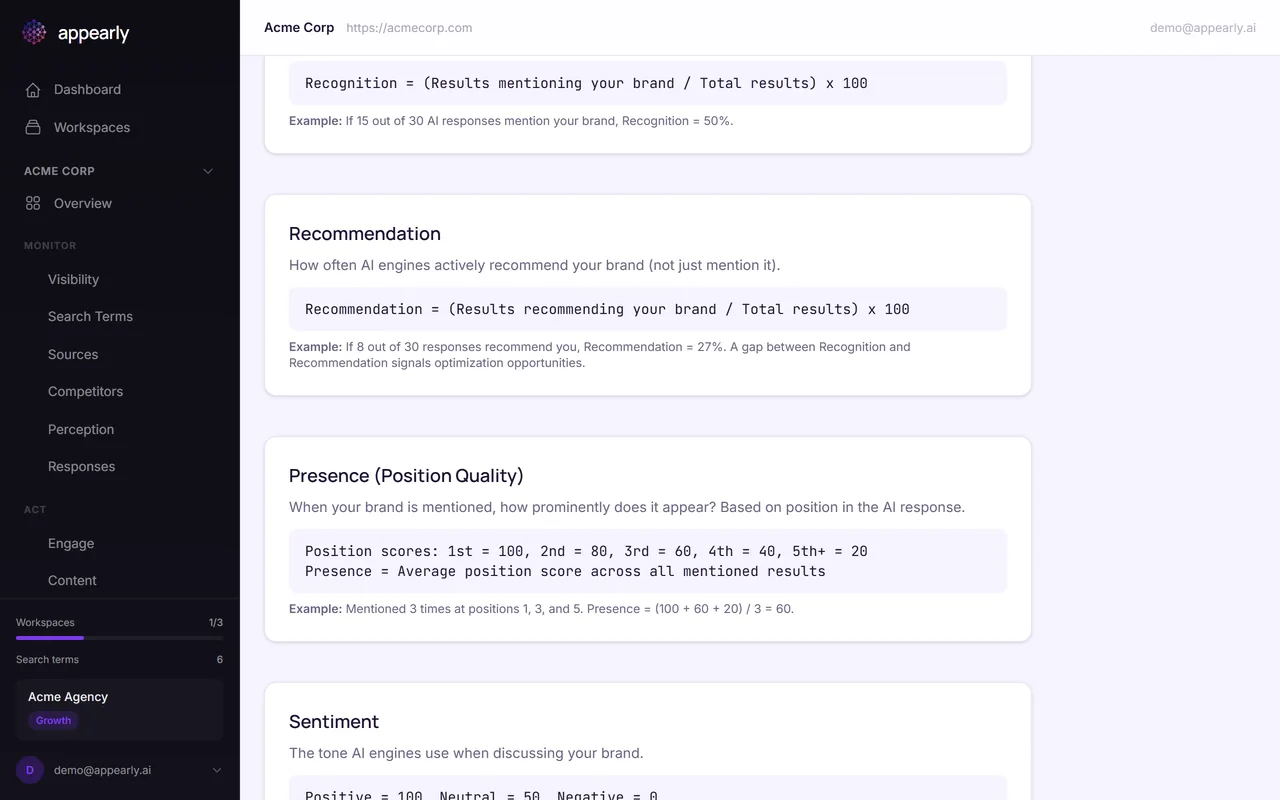The width and height of the screenshot is (1280, 800).
Task: Open the Acme Agency plan card
Action: coord(119,698)
